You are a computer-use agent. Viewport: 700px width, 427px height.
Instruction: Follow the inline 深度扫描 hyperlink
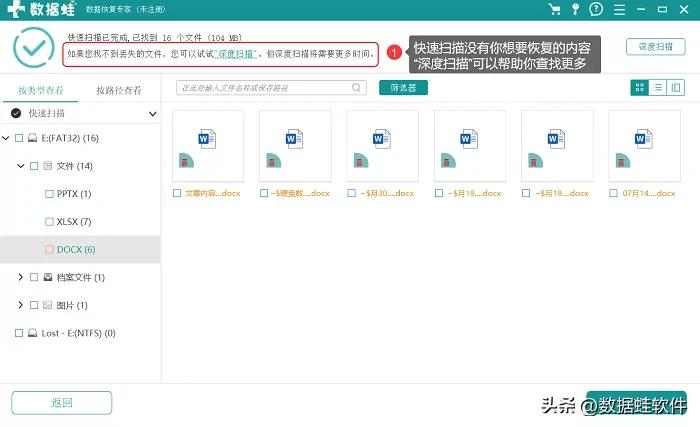click(236, 54)
